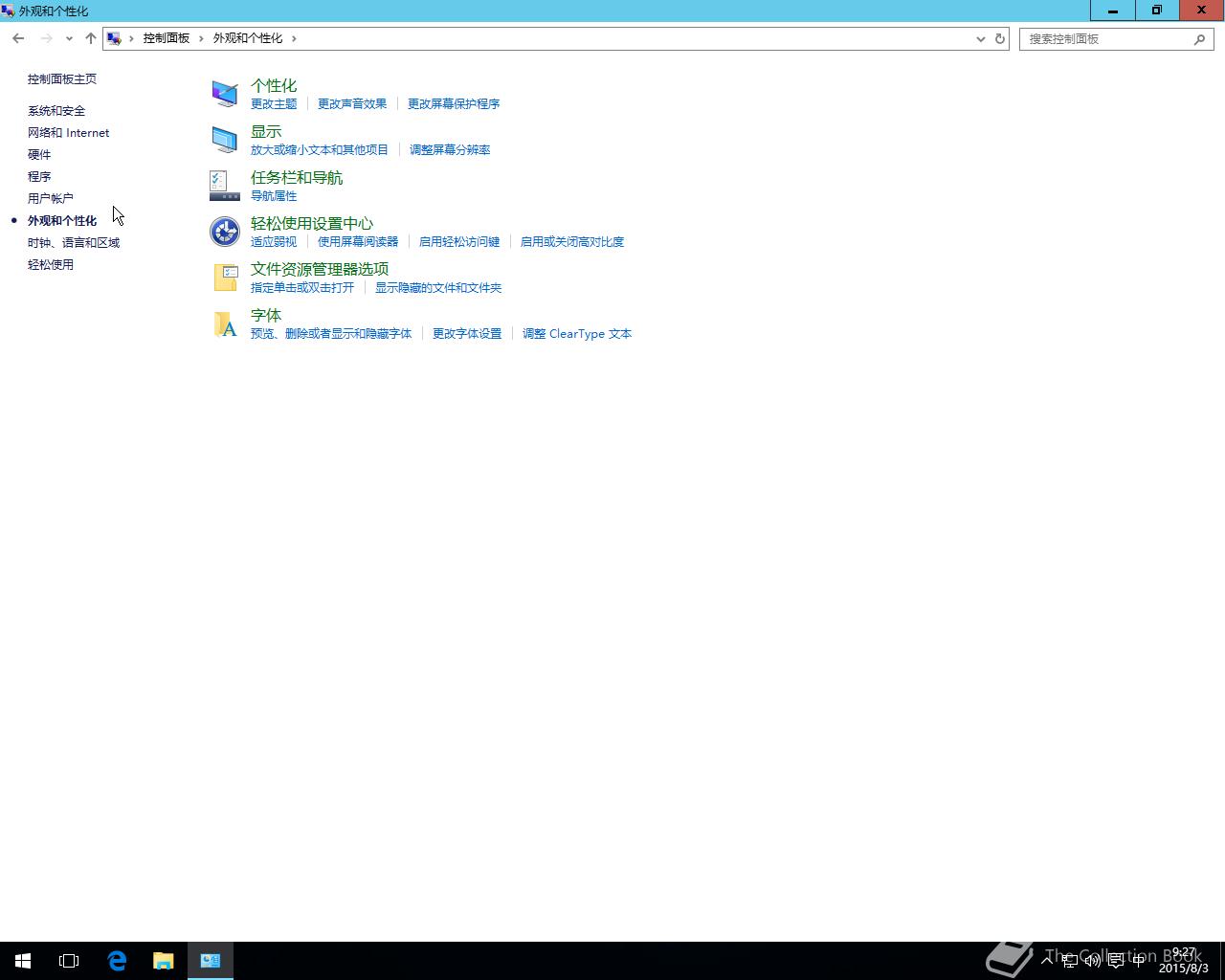Click 指定单击或双击打开 link
Screen dimensions: 1225x980
pyautogui.click(x=302, y=288)
